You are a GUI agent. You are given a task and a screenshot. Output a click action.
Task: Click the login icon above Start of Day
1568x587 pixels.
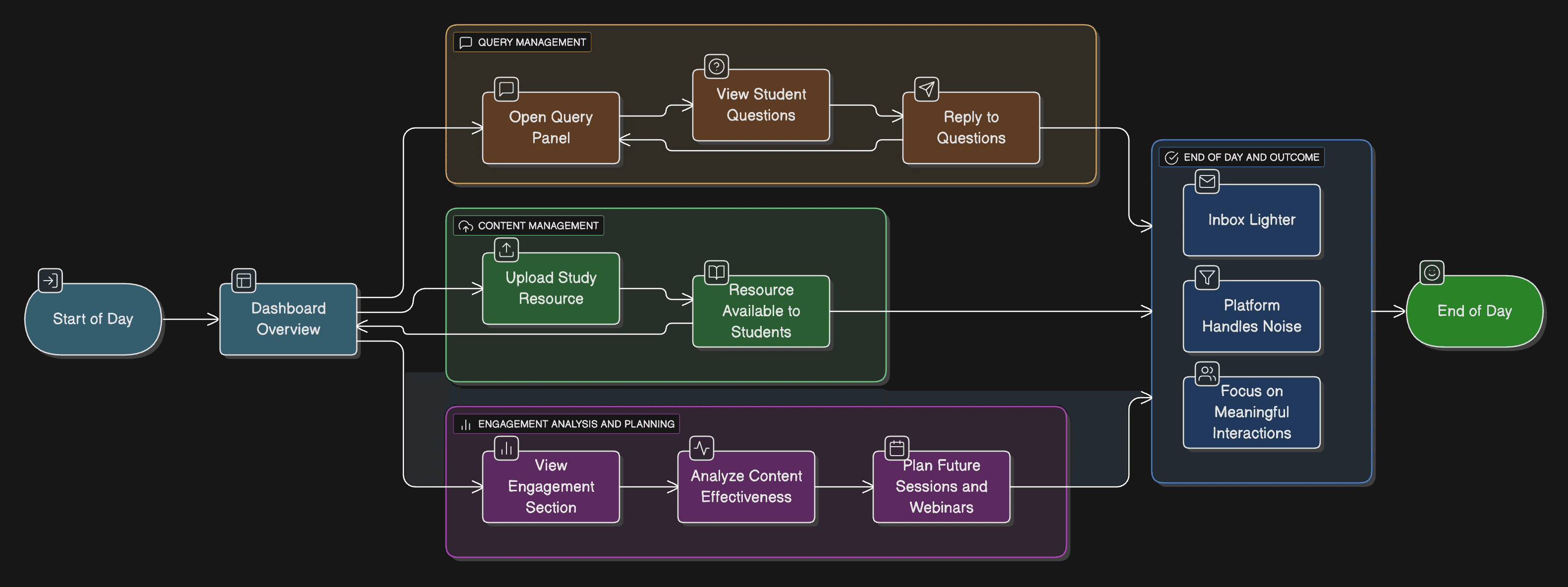[50, 281]
